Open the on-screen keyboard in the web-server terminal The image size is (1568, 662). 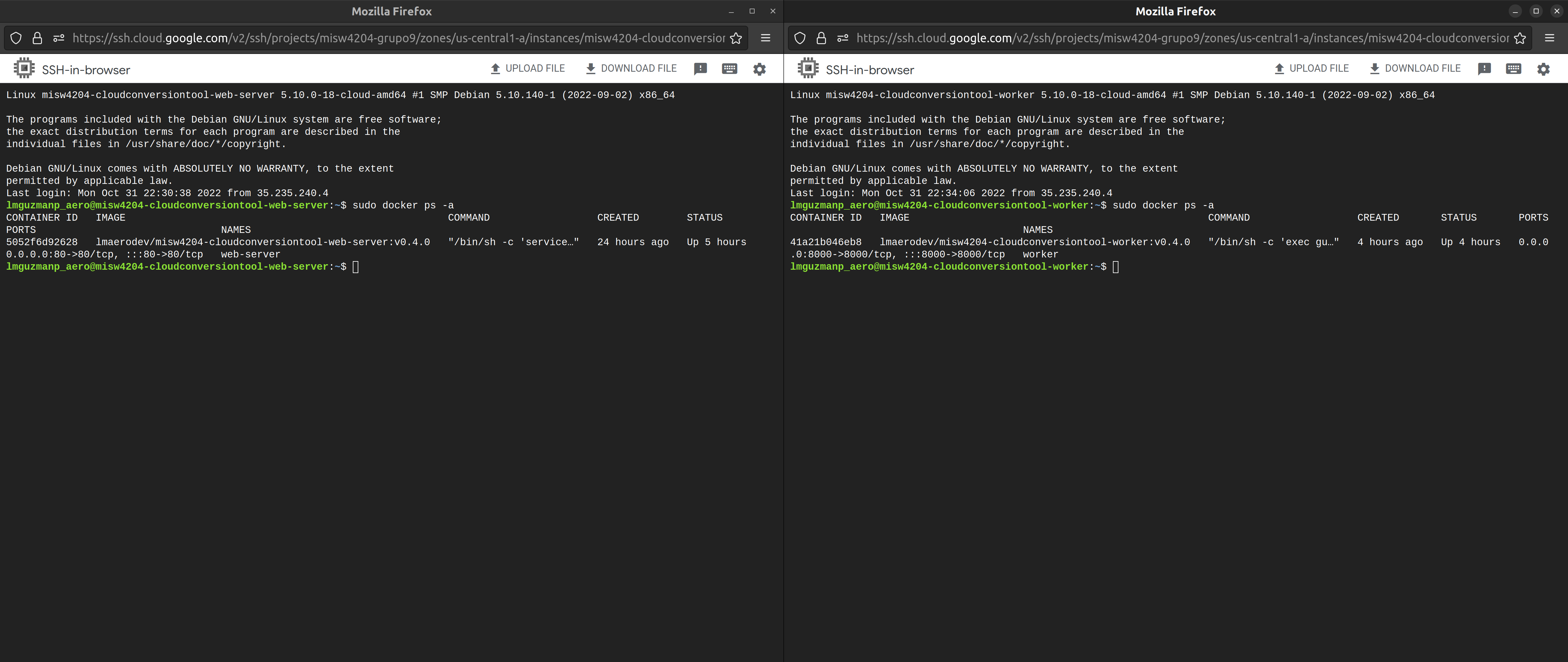[729, 69]
